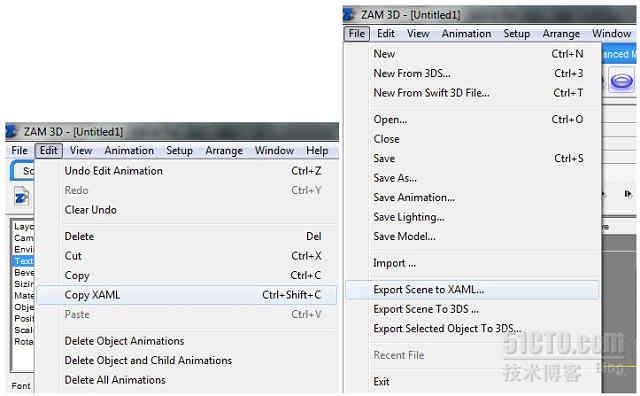Choose Save Lighting...

coord(473,217)
